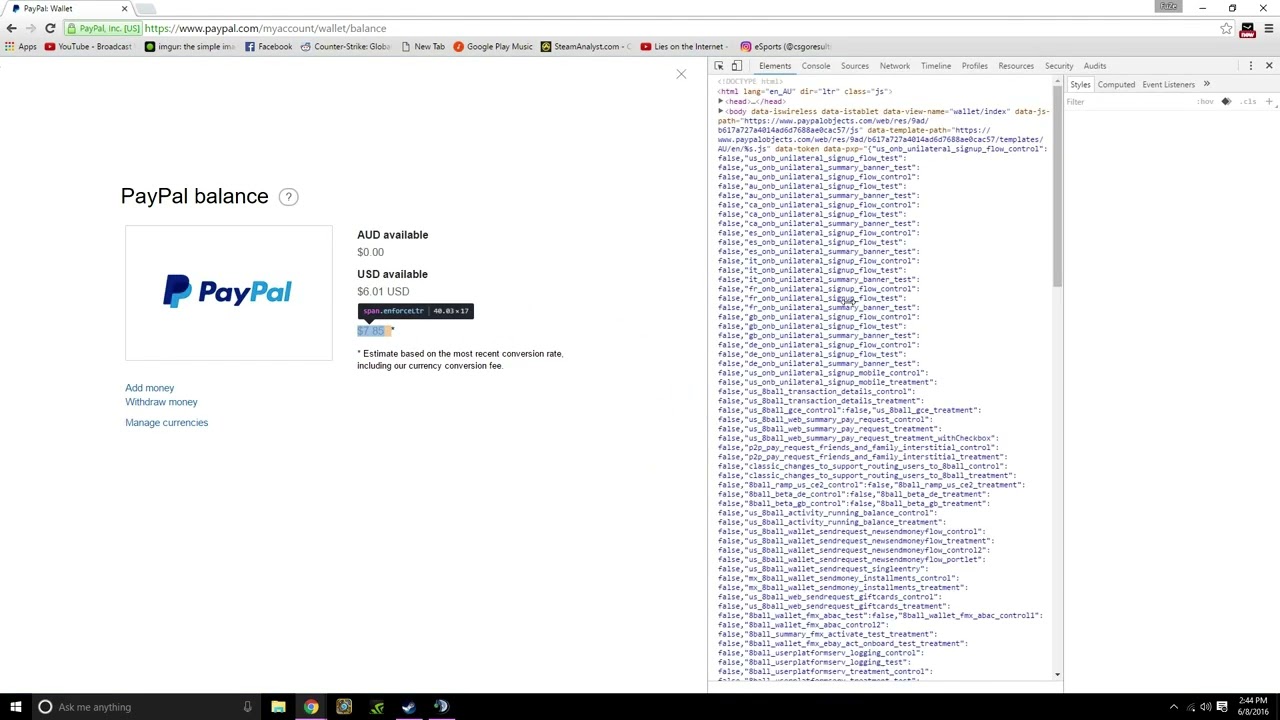
Task: Open the taskbar clock showing 2:44 PM
Action: tap(1252, 707)
